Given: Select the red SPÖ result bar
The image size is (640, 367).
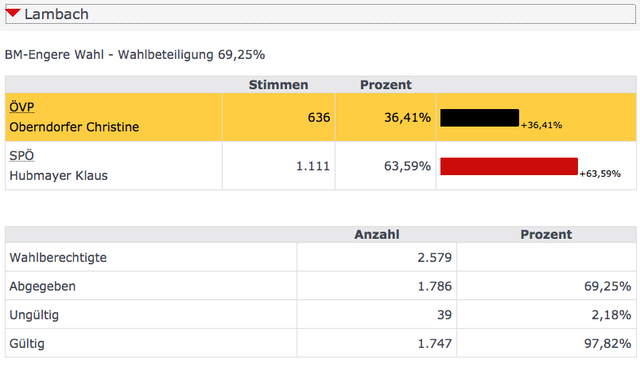Looking at the screenshot, I should (509, 166).
